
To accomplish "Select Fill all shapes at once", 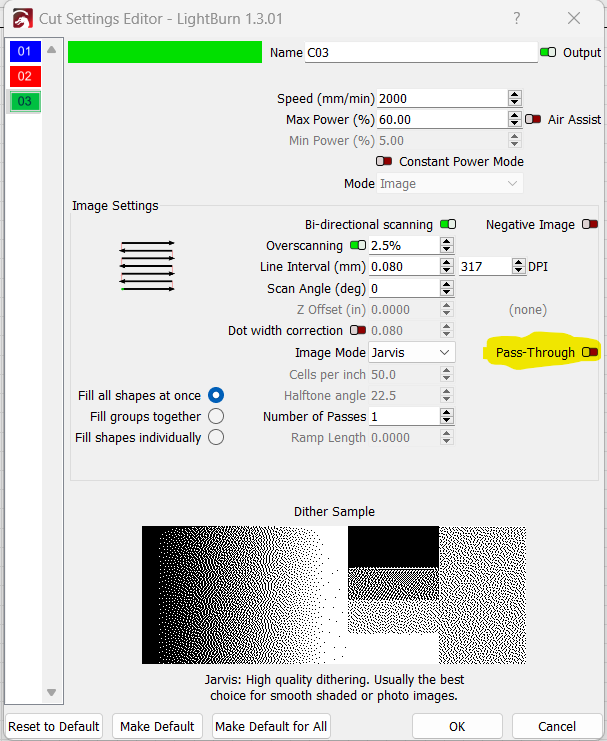I will pos(216,395).
